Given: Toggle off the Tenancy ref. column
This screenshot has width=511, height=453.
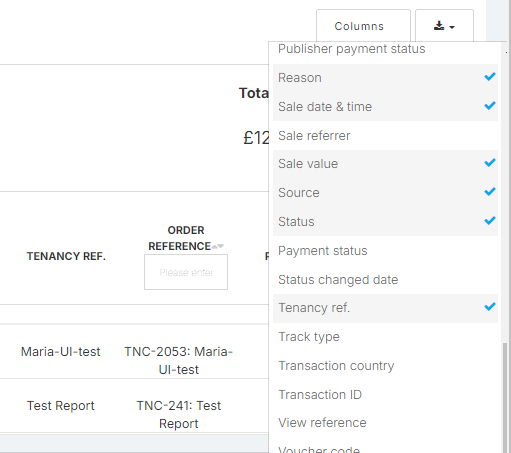Looking at the screenshot, I should pos(385,308).
